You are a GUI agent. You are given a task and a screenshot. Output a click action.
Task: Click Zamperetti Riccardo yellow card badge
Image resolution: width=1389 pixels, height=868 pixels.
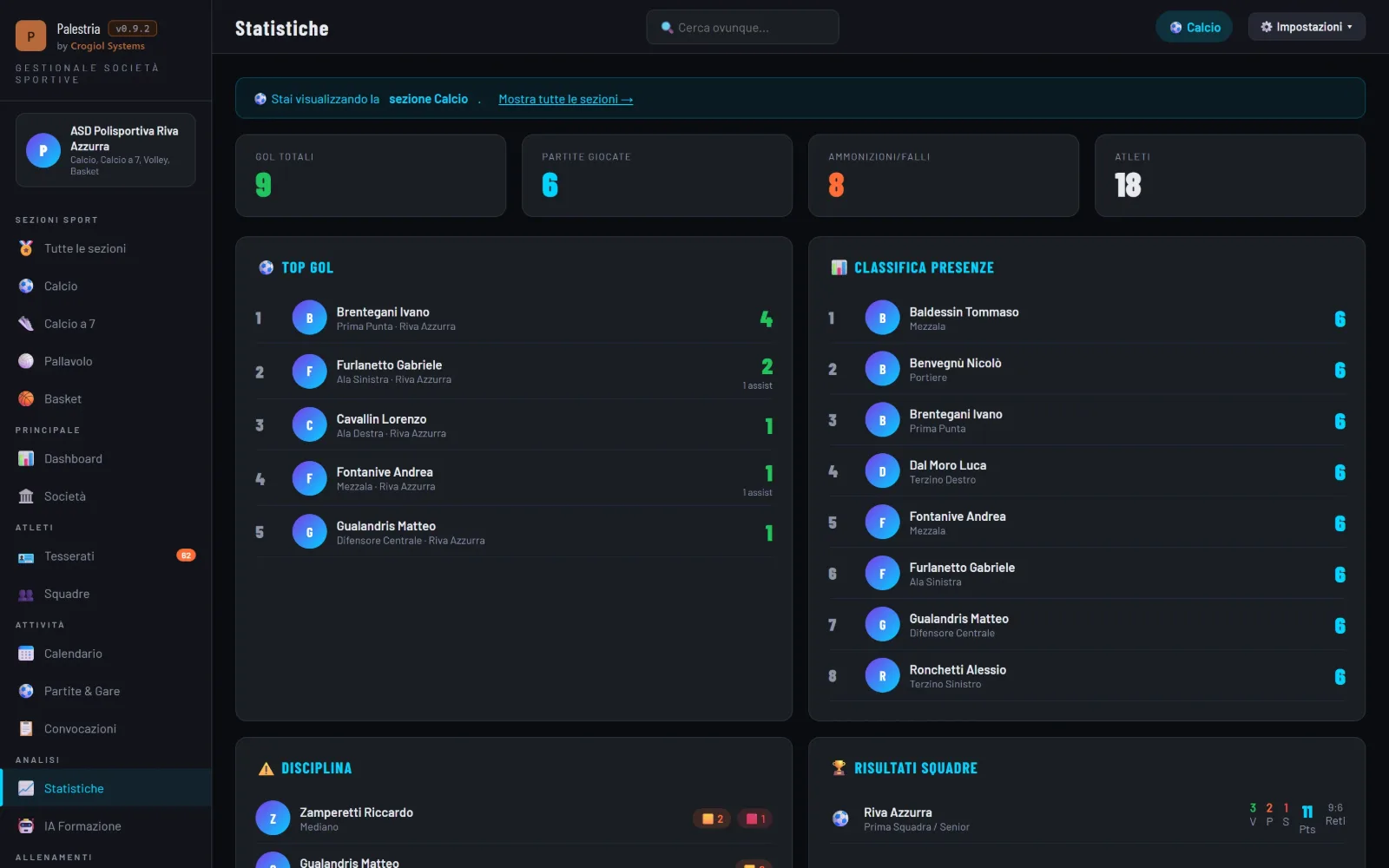713,819
